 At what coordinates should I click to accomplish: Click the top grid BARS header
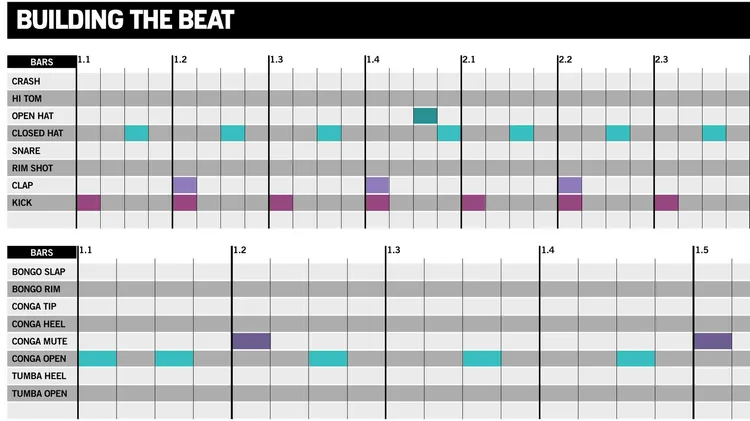pos(42,62)
